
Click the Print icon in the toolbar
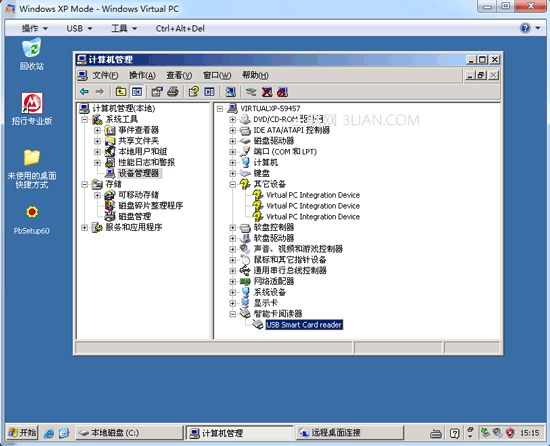[173, 92]
